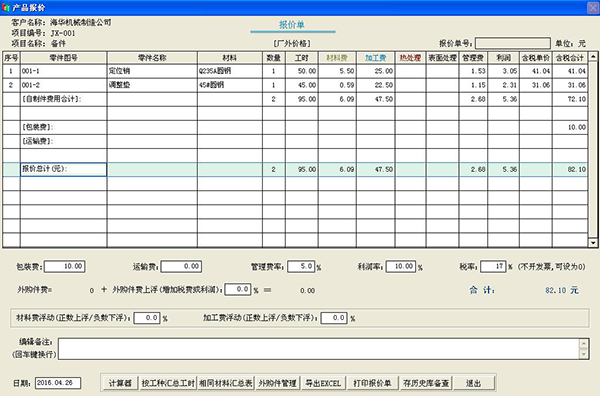Click the 包装费 input field

pos(65,266)
